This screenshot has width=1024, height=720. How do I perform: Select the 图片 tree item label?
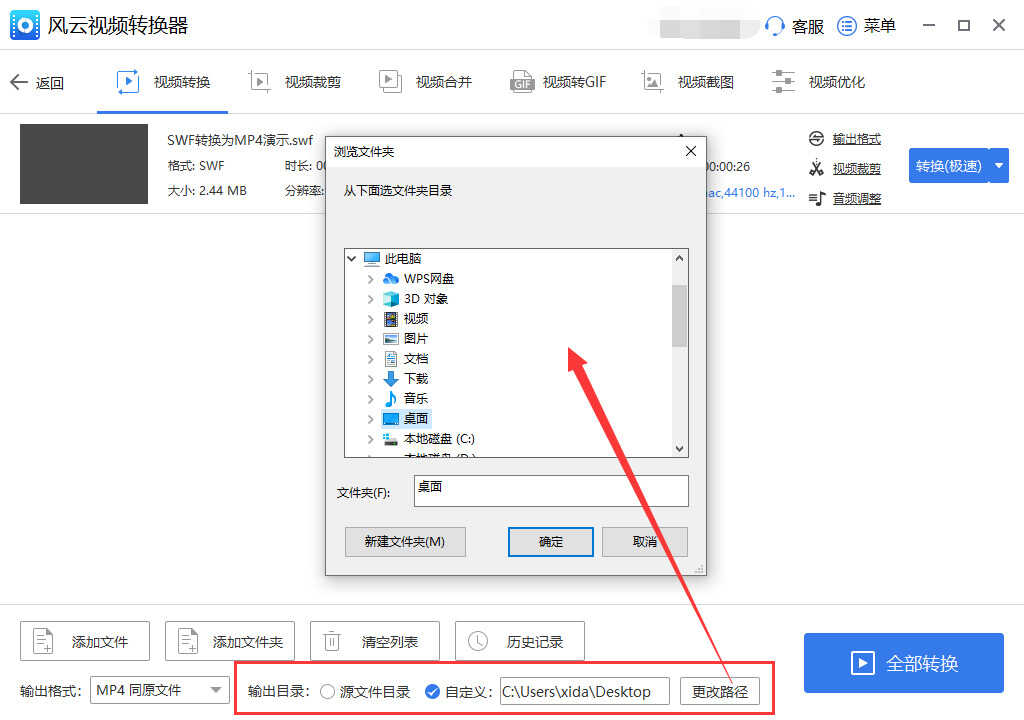[x=416, y=339]
